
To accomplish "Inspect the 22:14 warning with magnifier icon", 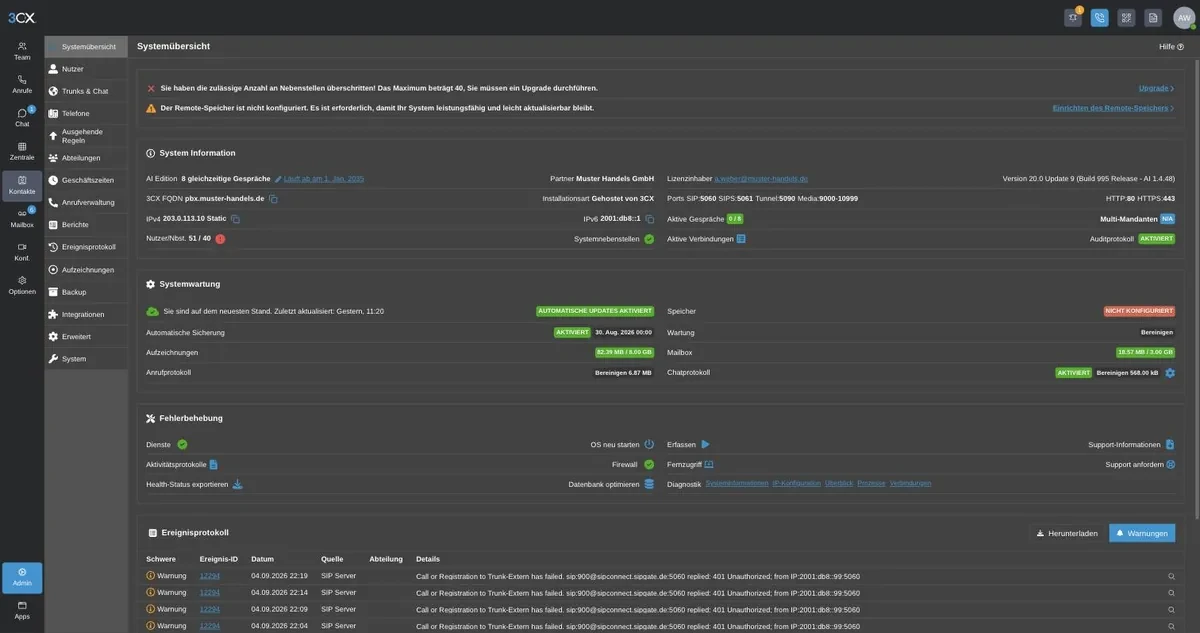I will click(x=1171, y=593).
